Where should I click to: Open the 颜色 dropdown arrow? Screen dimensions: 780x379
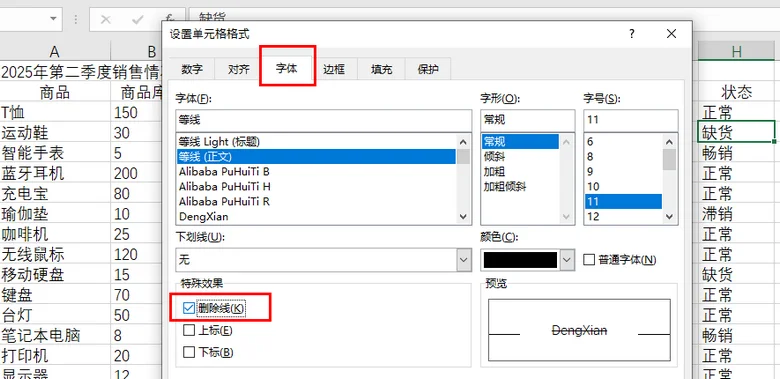point(567,260)
